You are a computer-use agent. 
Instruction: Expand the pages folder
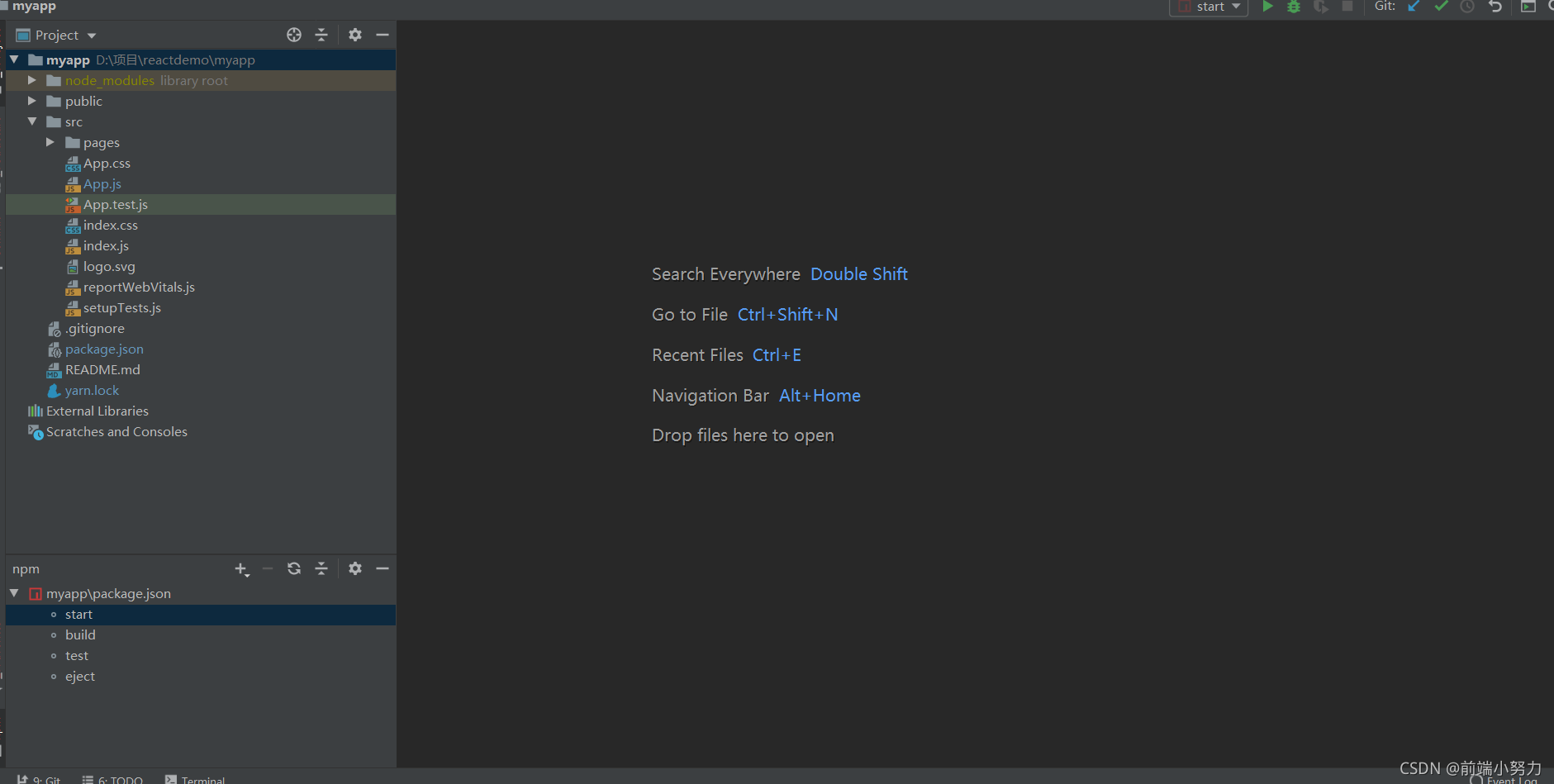[50, 142]
